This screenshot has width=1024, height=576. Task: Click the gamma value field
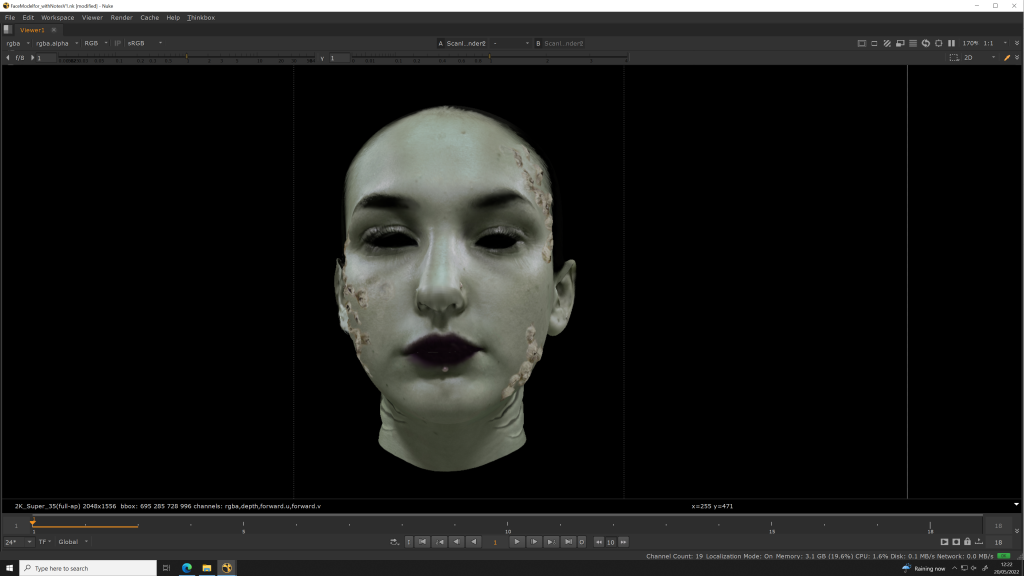click(x=338, y=58)
